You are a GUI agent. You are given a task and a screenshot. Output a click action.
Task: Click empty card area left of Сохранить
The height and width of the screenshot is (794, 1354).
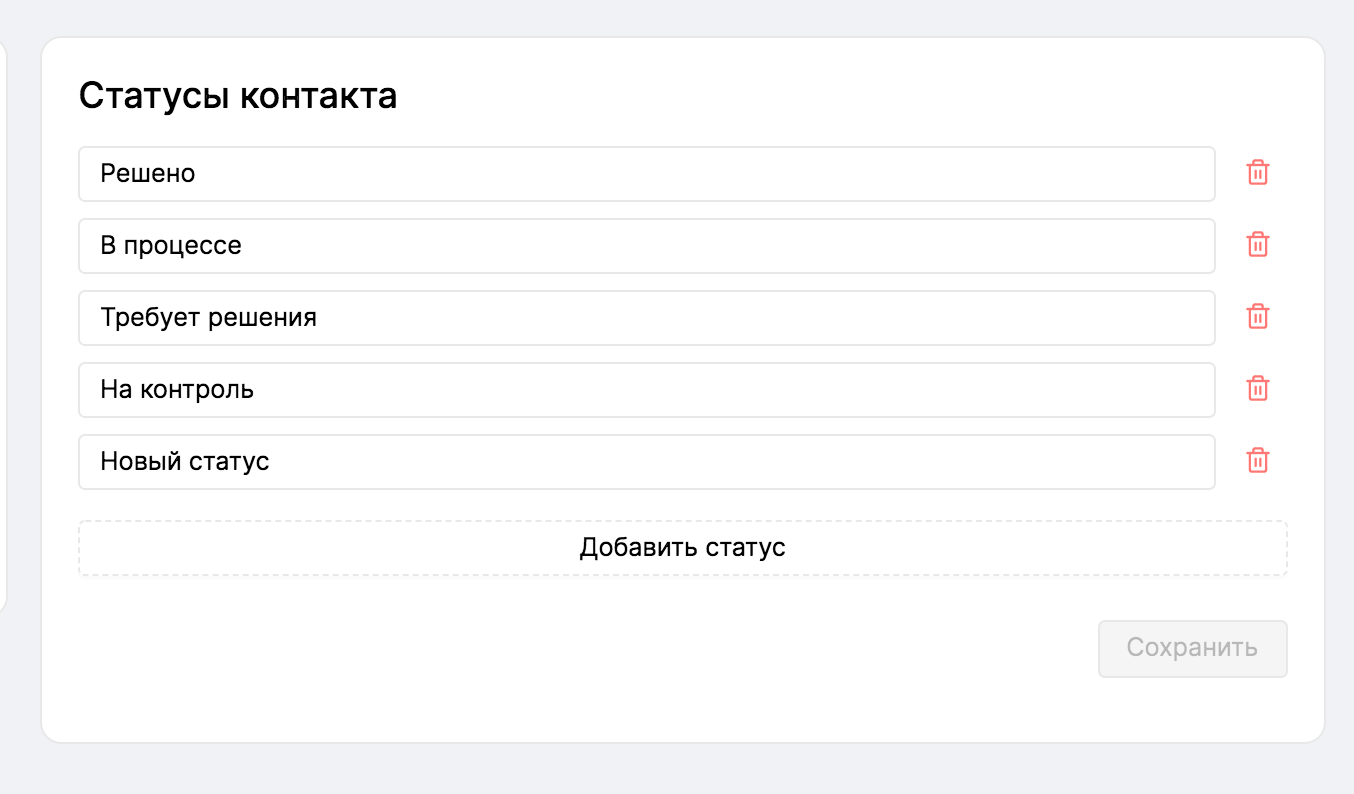click(600, 649)
